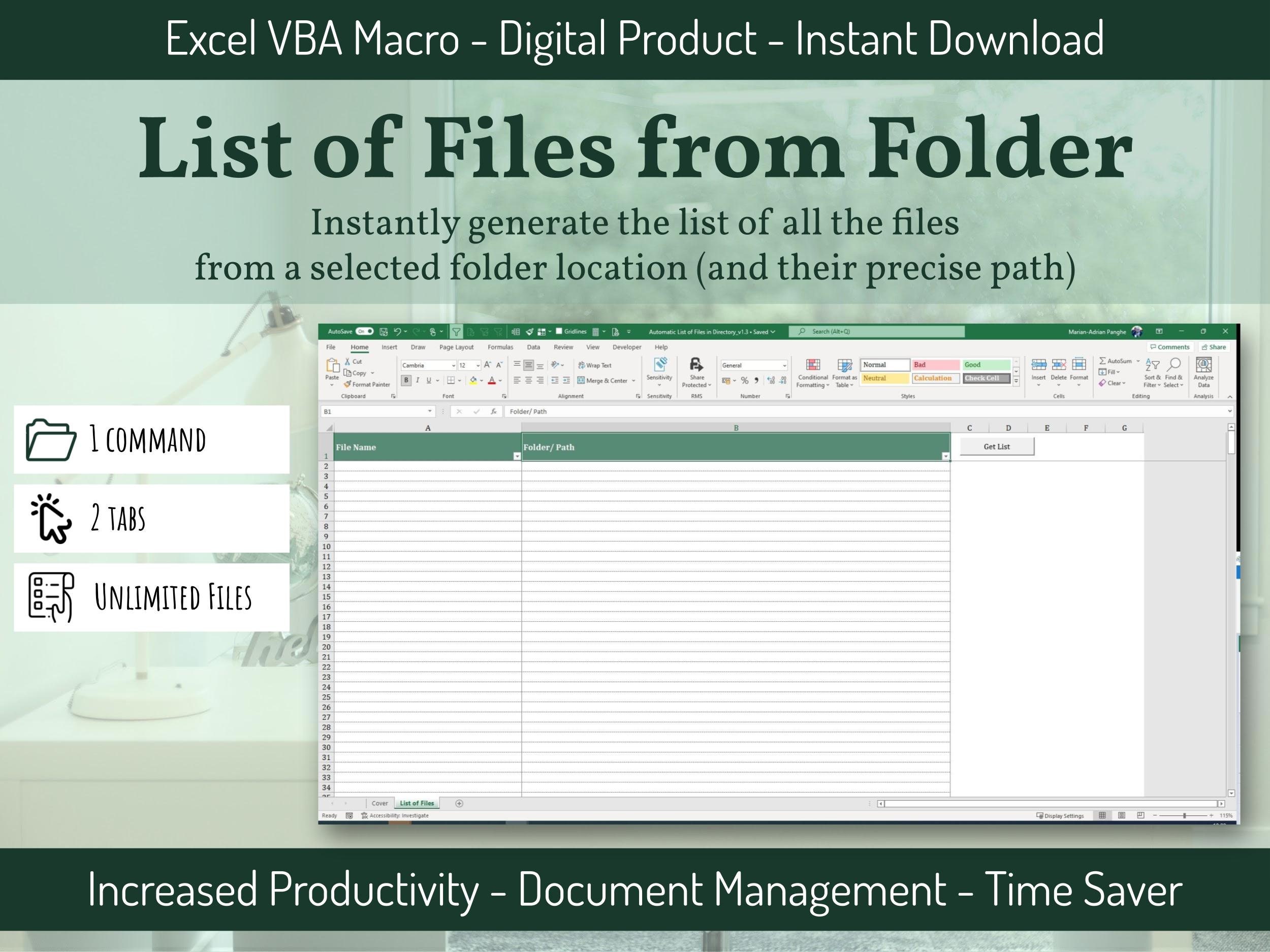Click the Insert Cells icon
This screenshot has width=1270, height=952.
click(1039, 367)
